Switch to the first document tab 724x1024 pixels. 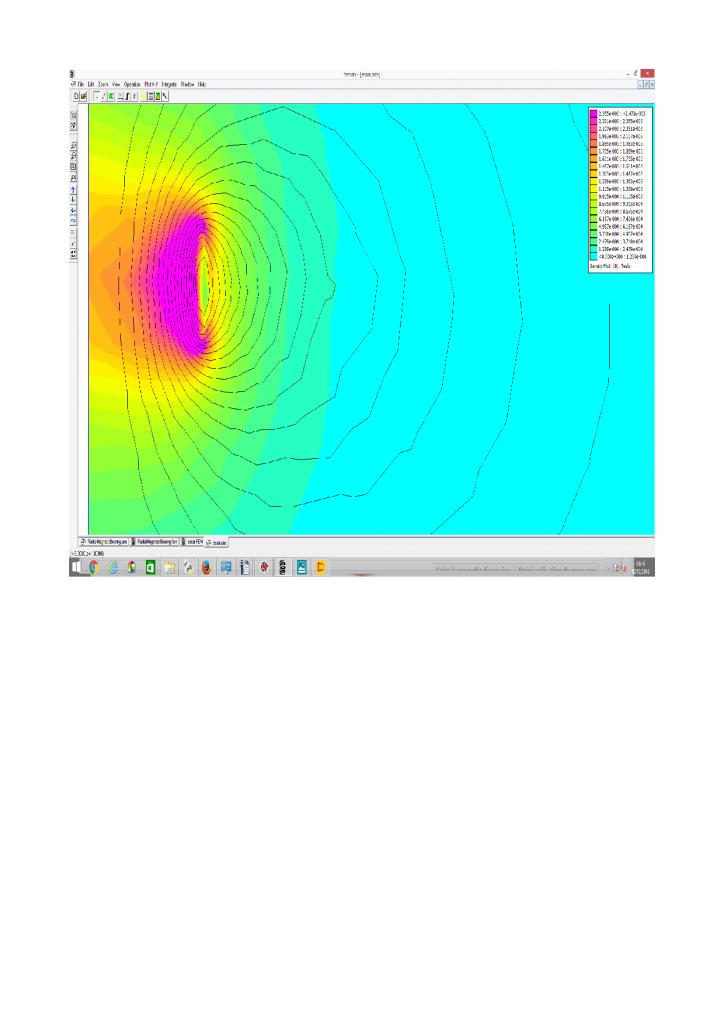(104, 542)
